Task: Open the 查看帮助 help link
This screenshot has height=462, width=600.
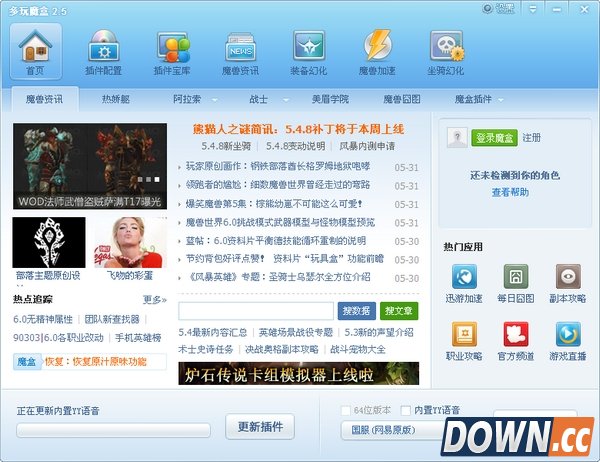Action: (510, 192)
